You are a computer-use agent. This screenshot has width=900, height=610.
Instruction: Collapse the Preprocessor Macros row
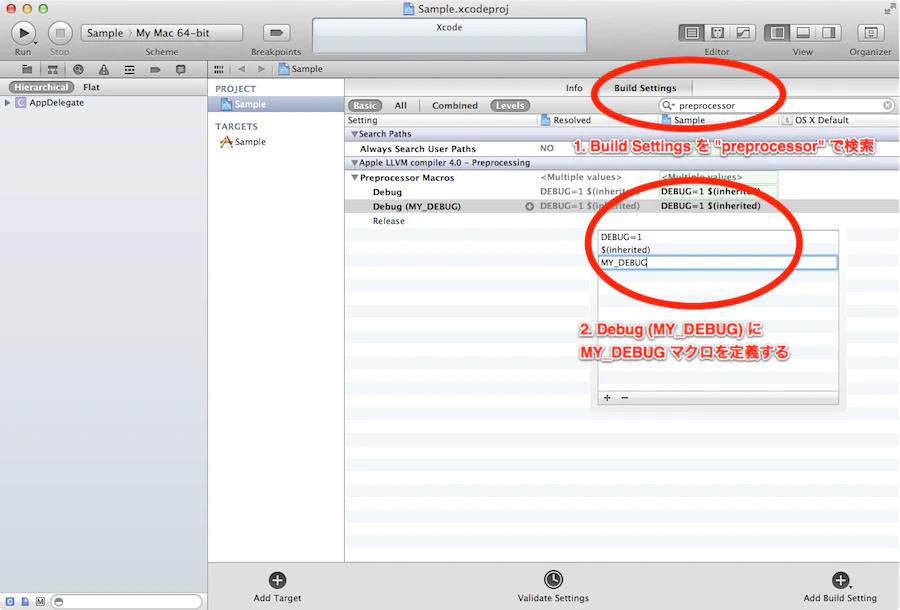[x=355, y=178]
